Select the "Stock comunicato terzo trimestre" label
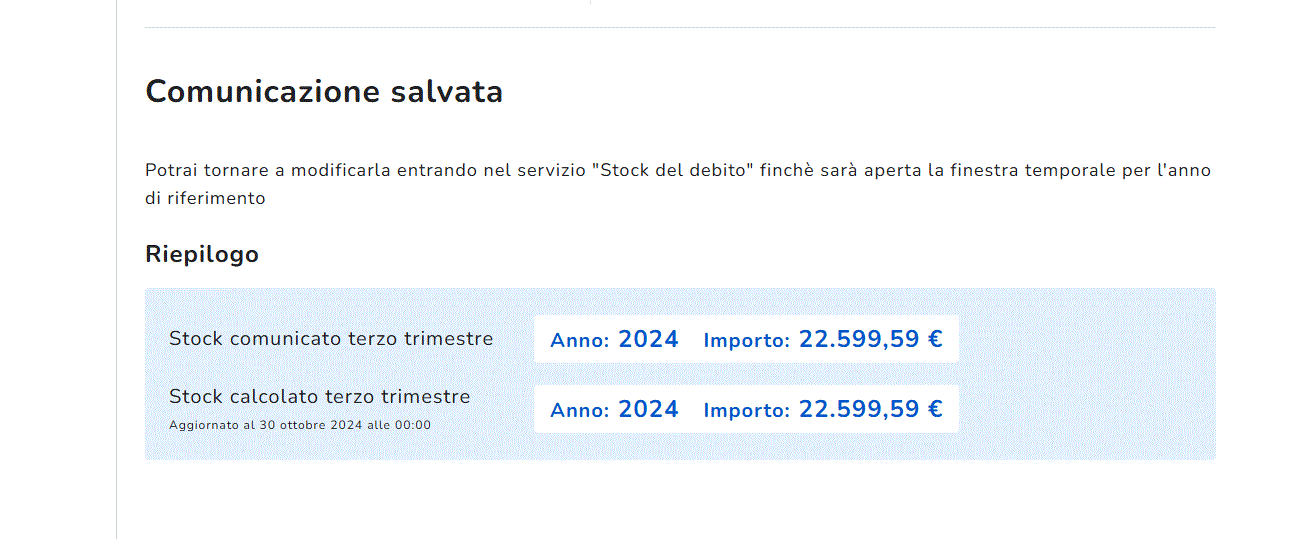Image resolution: width=1310 pixels, height=539 pixels. pyautogui.click(x=331, y=339)
